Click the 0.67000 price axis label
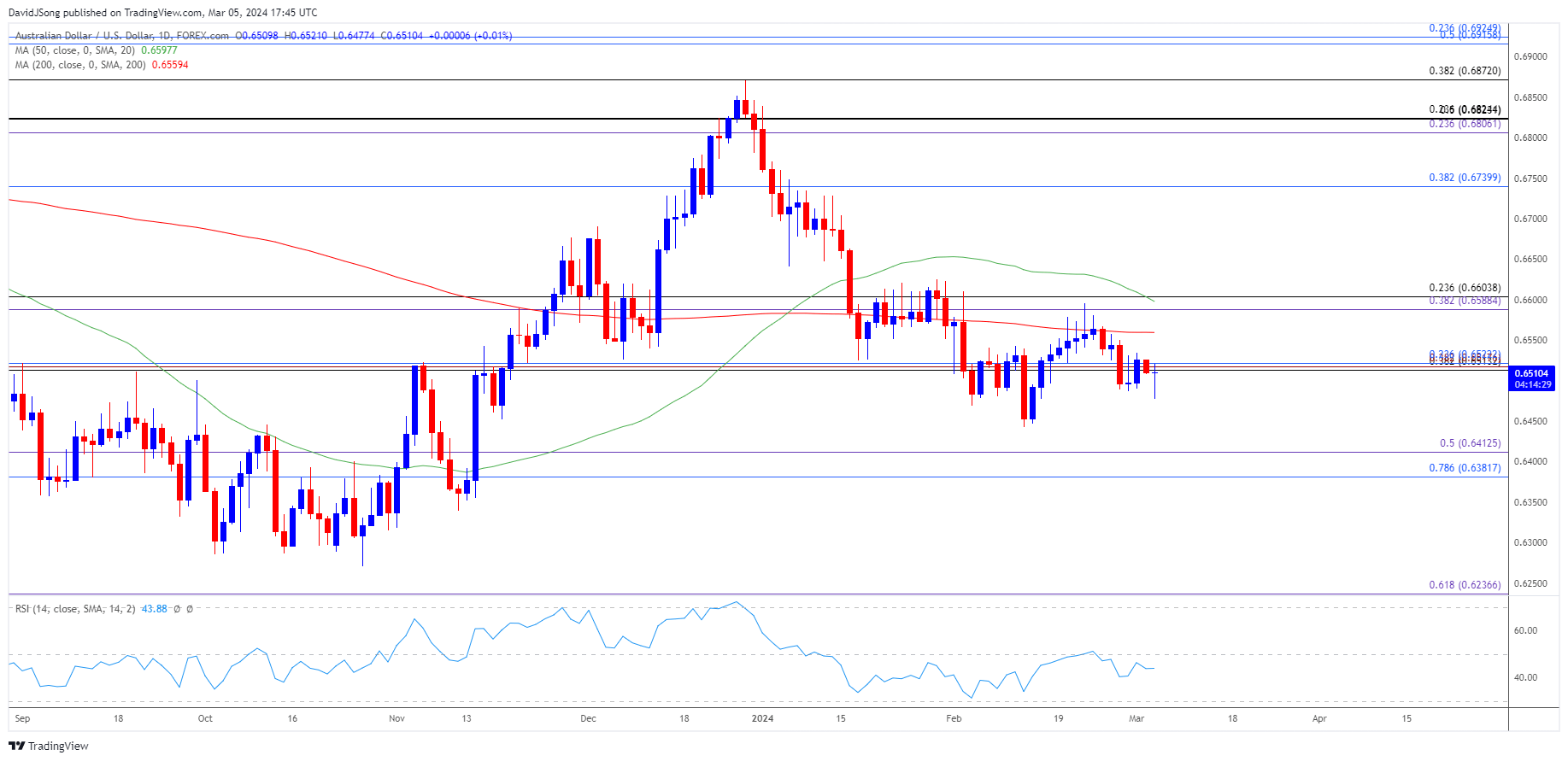Screen dimensions: 1568x761 [x=1530, y=220]
